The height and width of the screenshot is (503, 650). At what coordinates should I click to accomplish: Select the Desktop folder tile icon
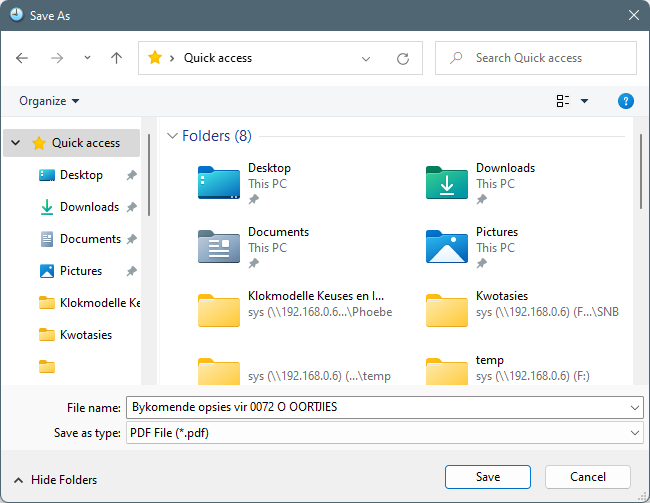click(x=219, y=182)
